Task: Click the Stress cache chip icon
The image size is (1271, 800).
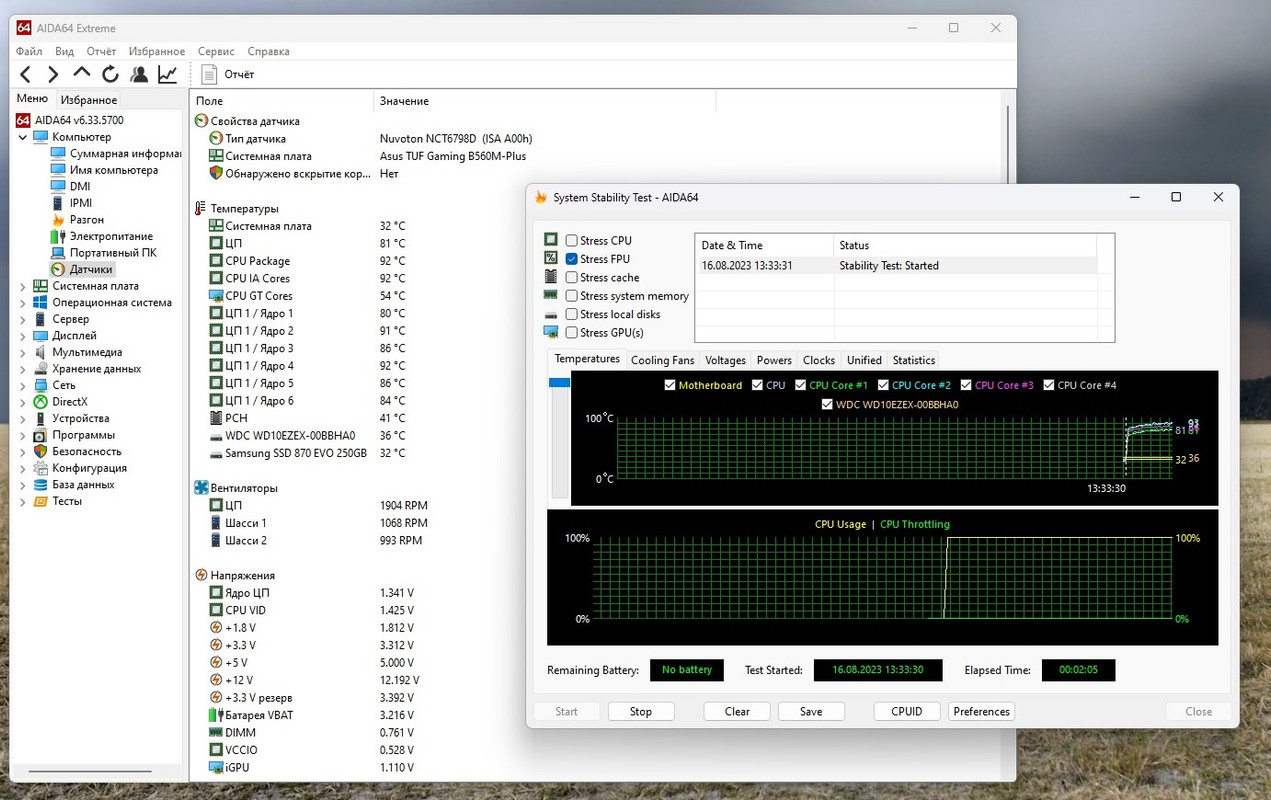Action: [x=551, y=277]
